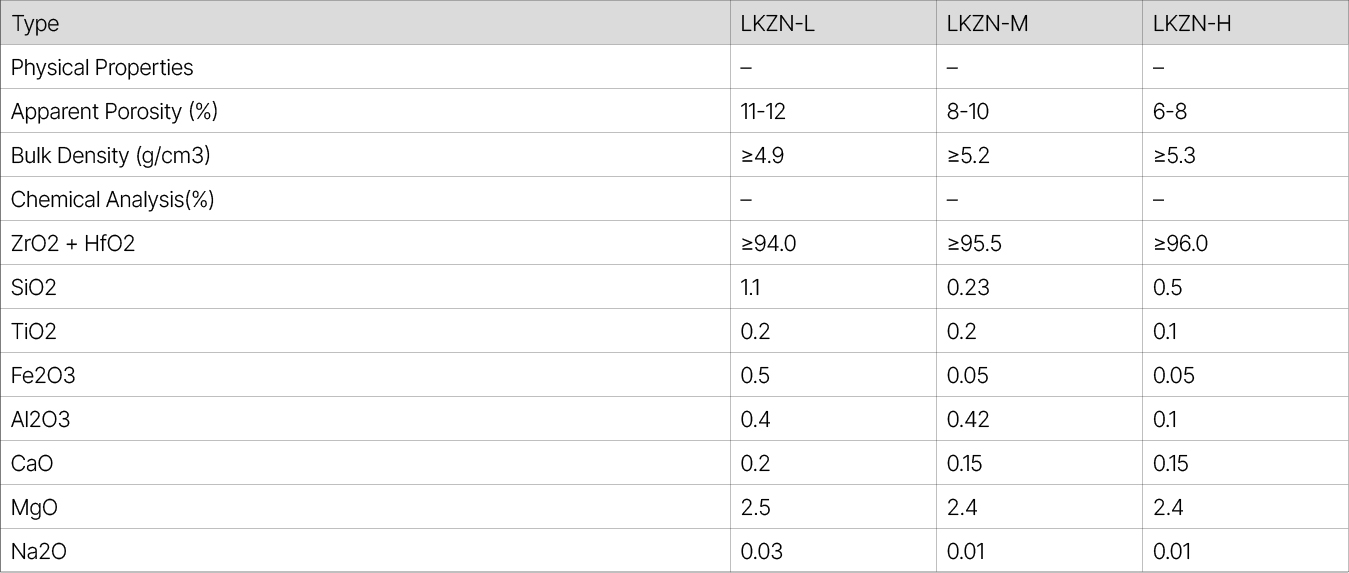Select the Type header cell

click(35, 24)
